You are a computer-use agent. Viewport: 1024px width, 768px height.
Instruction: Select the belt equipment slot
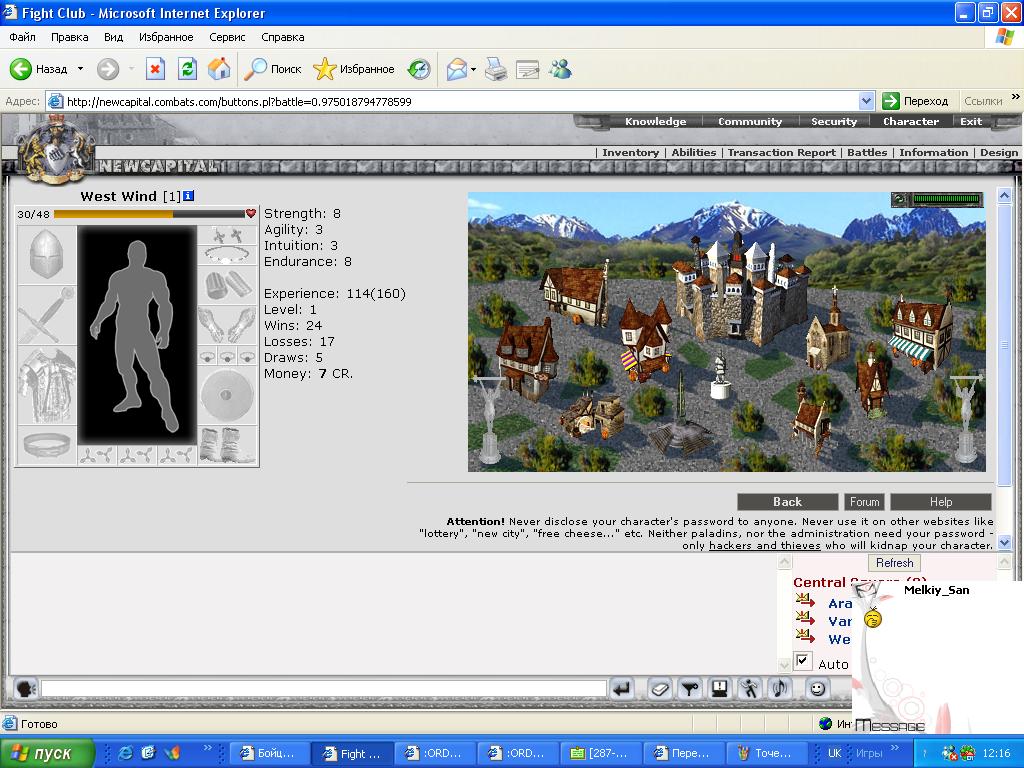[x=46, y=445]
